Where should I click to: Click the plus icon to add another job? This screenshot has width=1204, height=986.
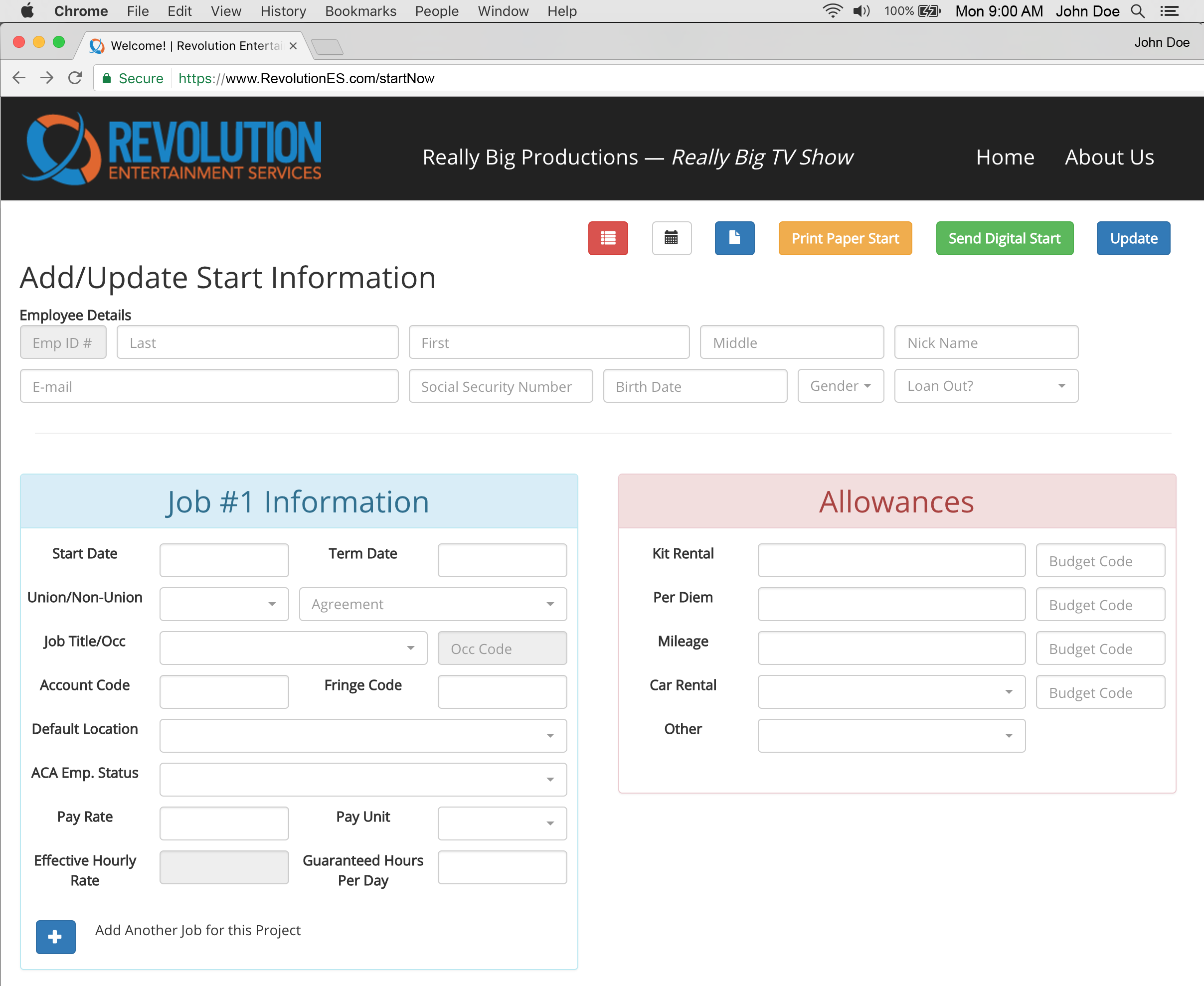[55, 936]
